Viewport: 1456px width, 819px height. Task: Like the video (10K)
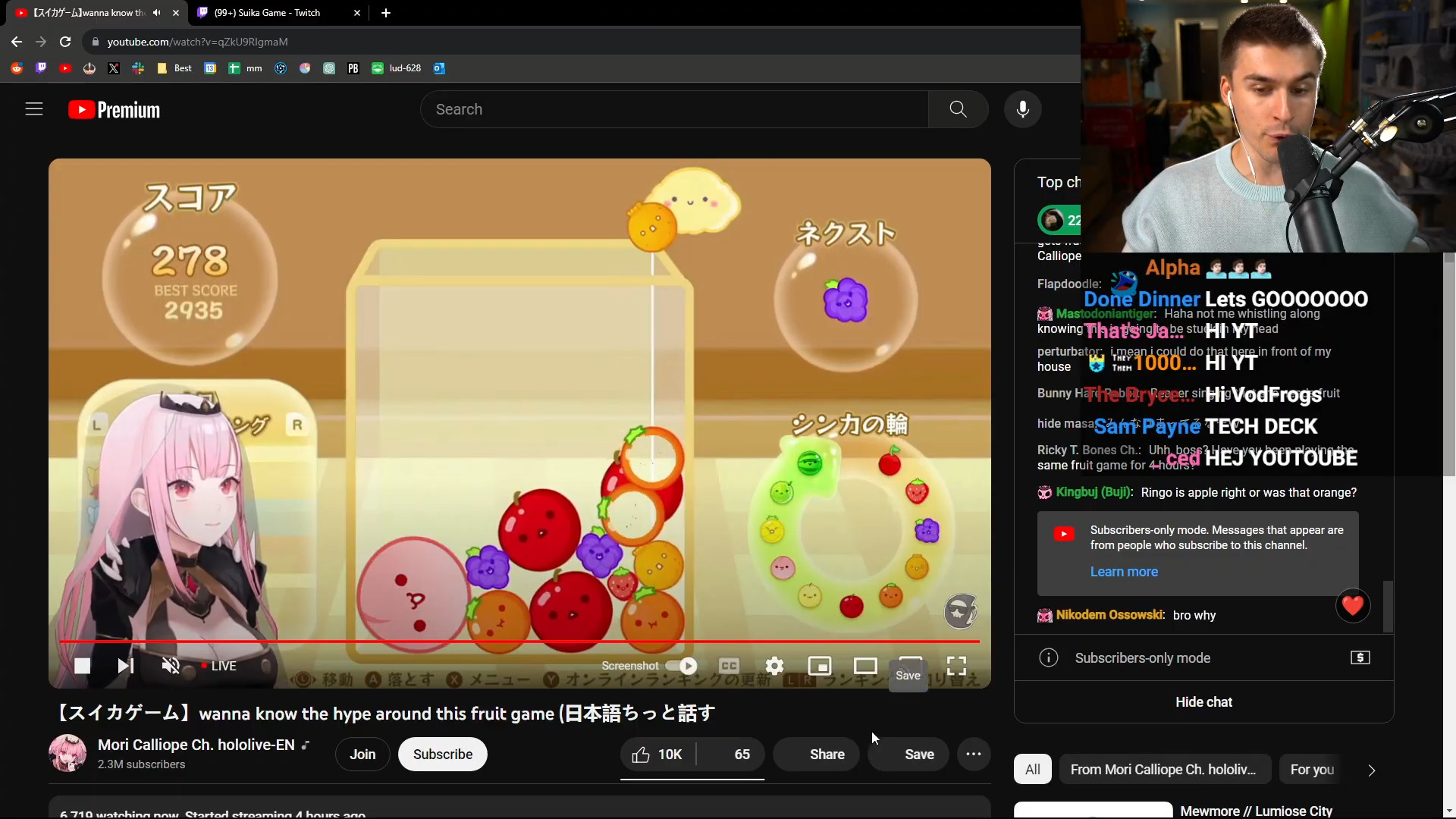pos(657,755)
